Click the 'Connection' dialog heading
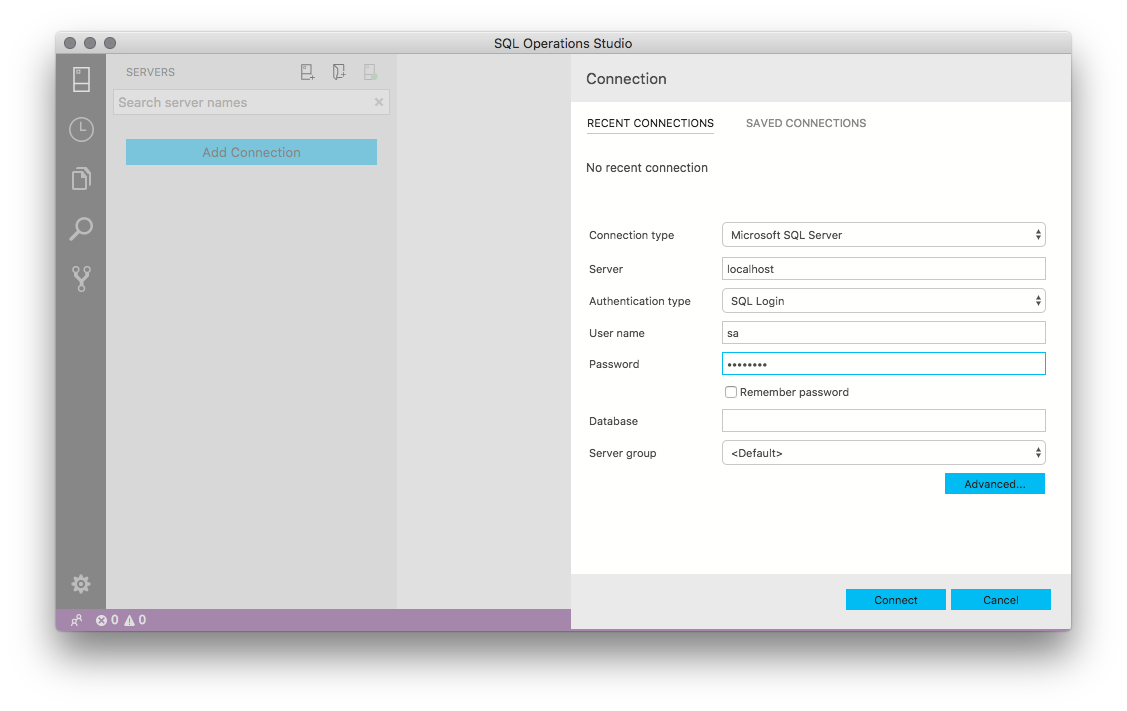 [626, 79]
